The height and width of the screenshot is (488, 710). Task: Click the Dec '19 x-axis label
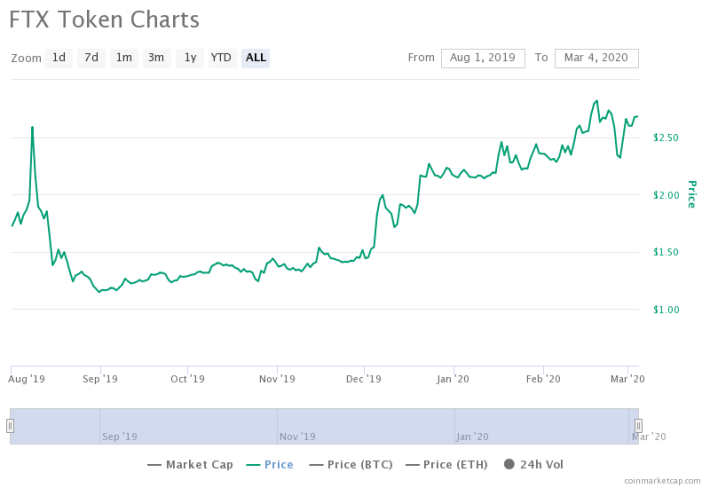pyautogui.click(x=364, y=379)
